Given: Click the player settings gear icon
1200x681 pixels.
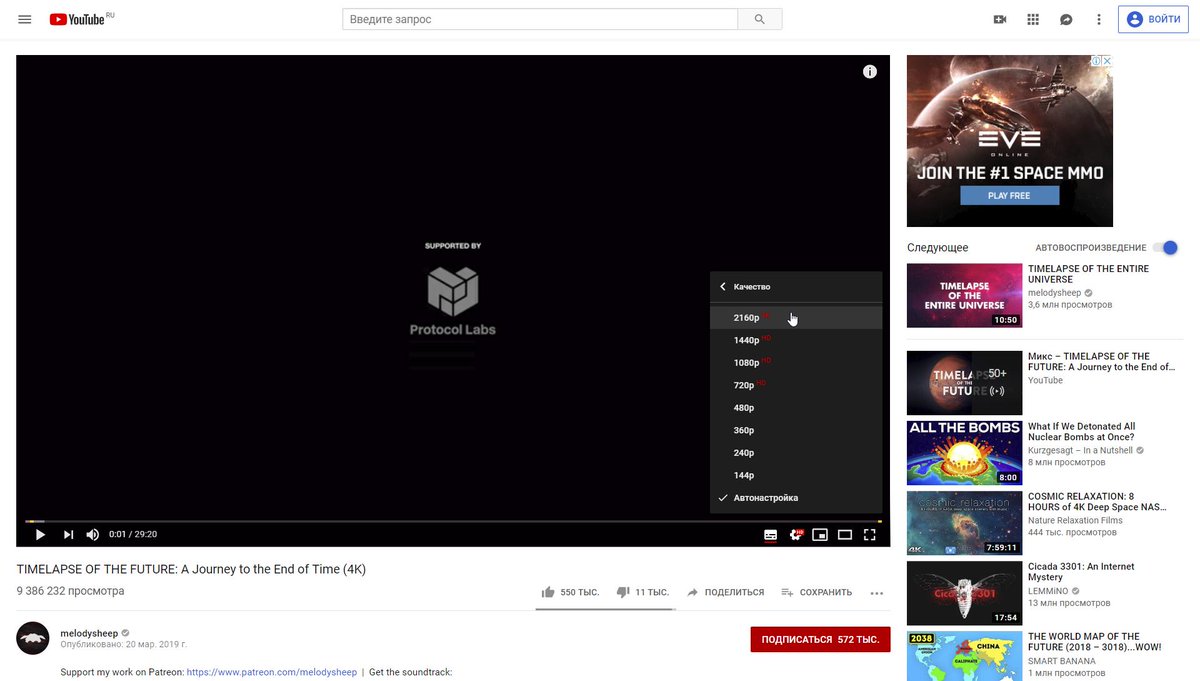Looking at the screenshot, I should tap(796, 534).
